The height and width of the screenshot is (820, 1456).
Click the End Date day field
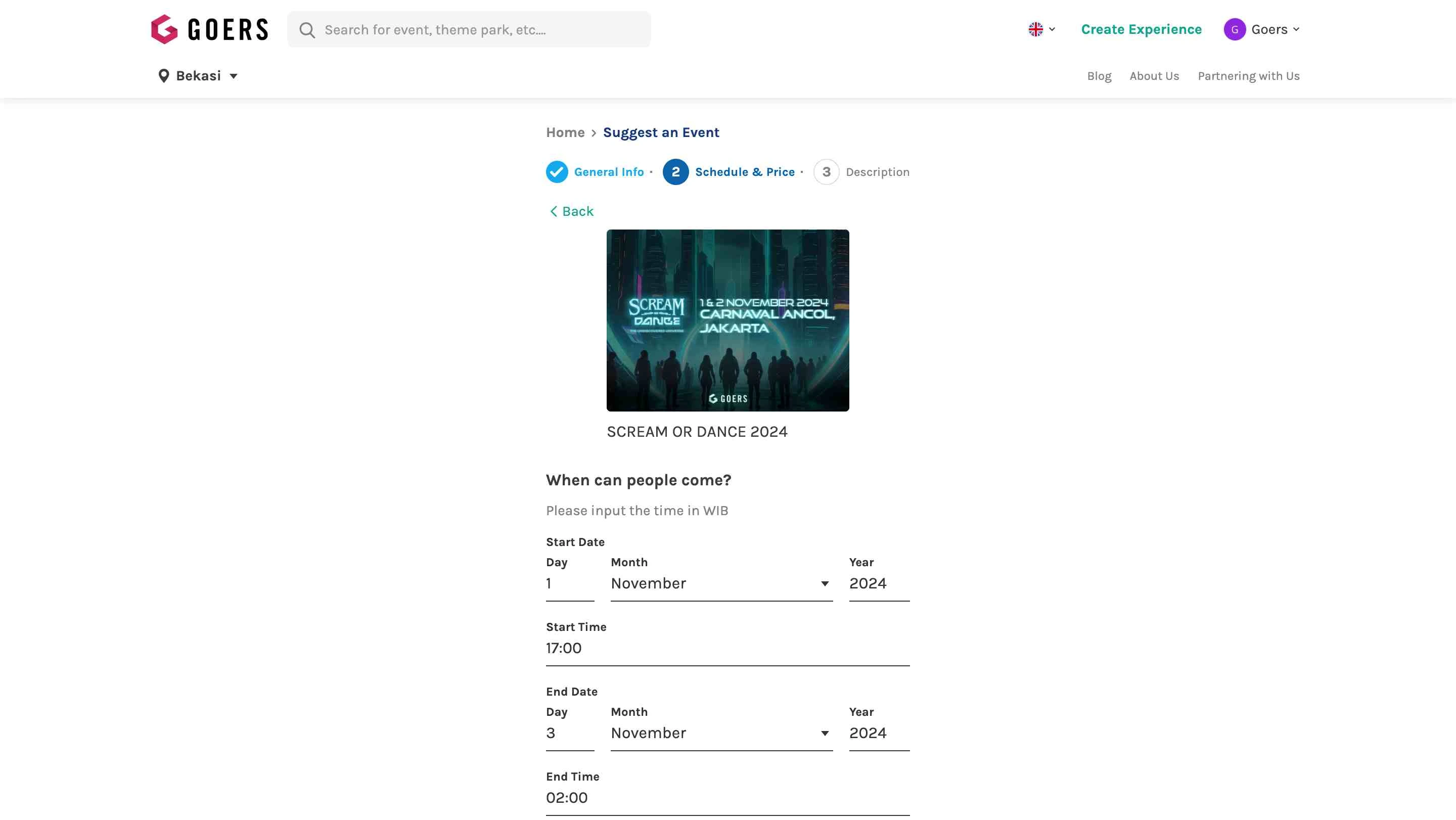[570, 733]
